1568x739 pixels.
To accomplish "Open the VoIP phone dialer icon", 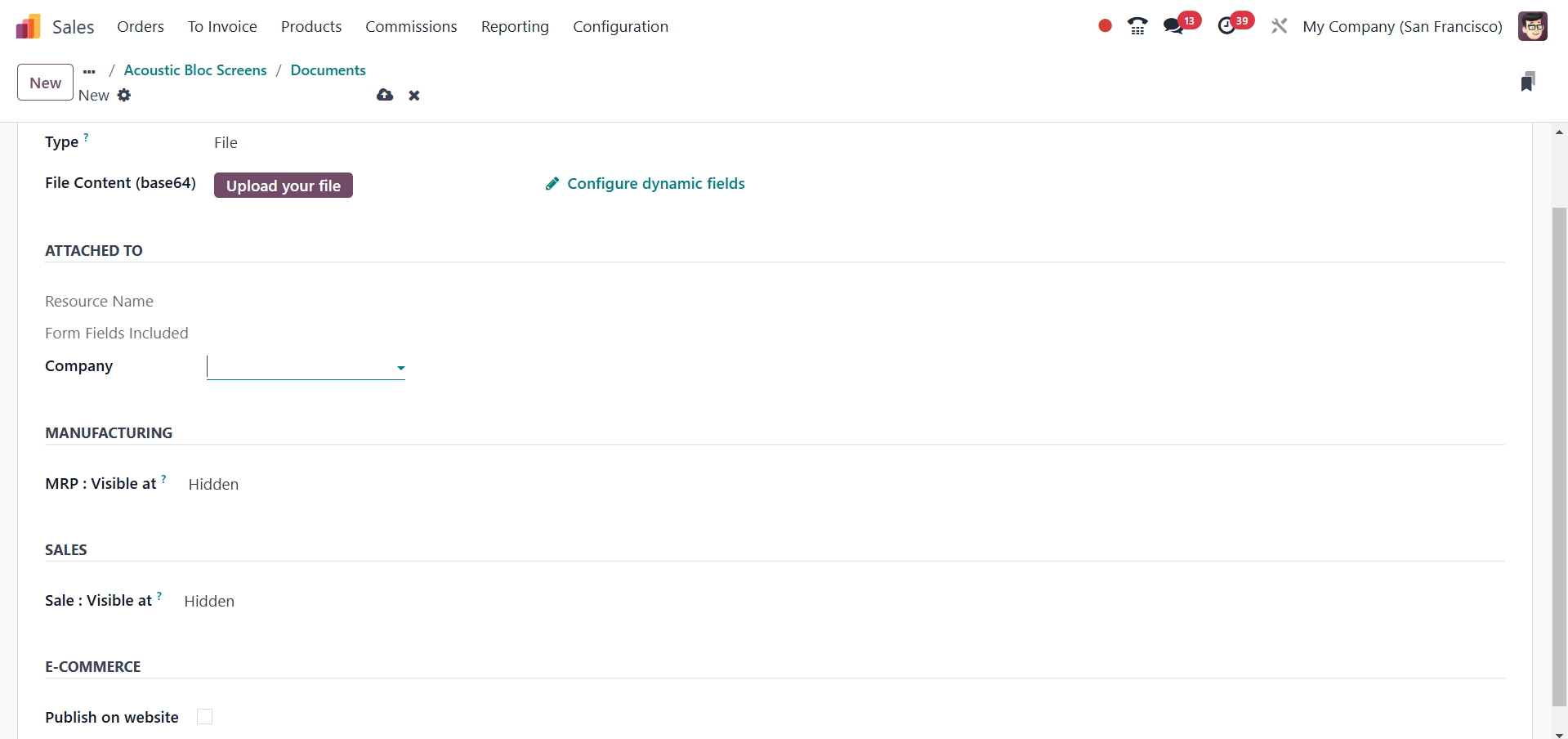I will [1137, 26].
